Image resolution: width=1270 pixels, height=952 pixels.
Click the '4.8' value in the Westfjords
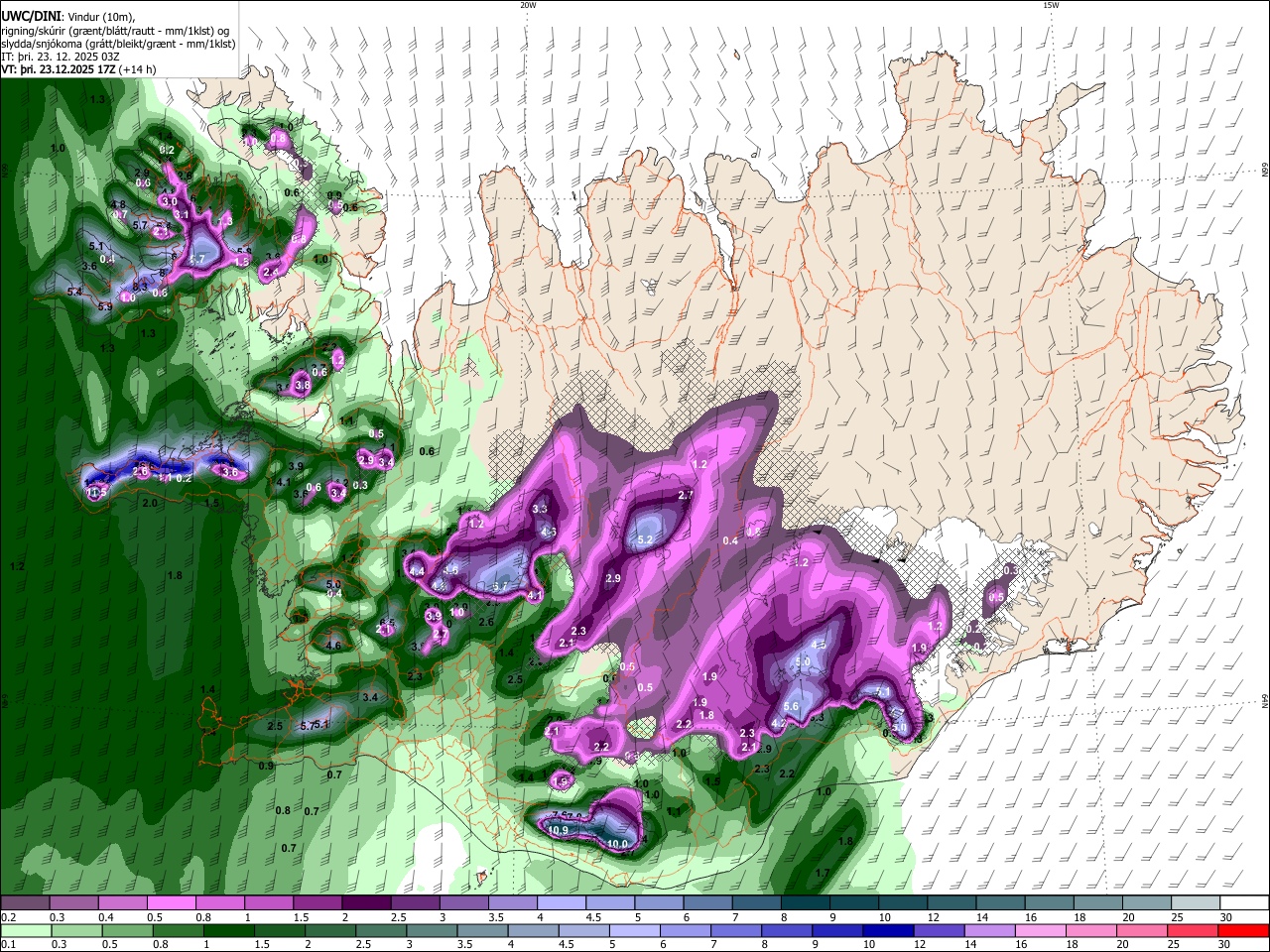[117, 203]
